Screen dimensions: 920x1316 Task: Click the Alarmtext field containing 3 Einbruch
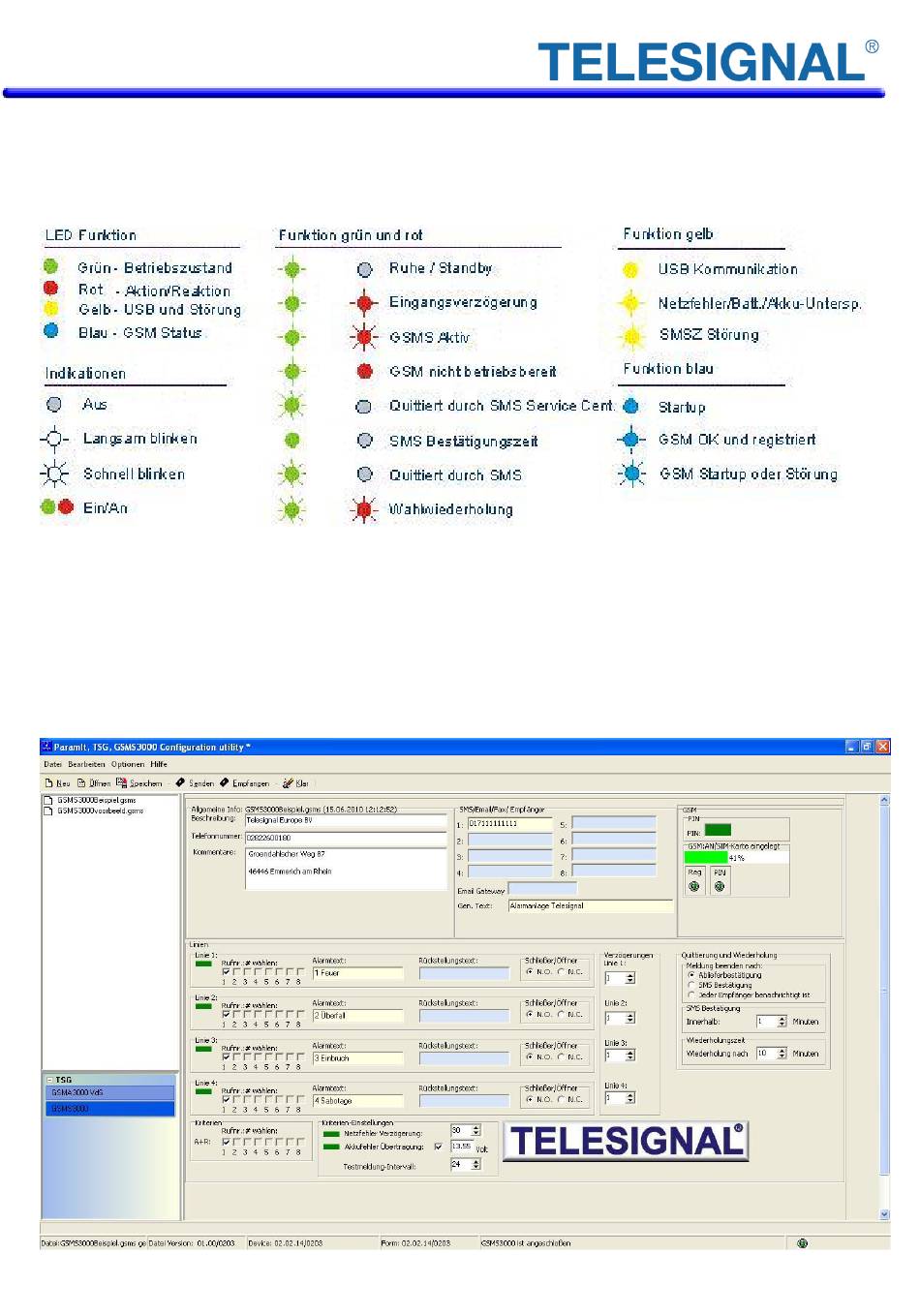click(x=357, y=1057)
